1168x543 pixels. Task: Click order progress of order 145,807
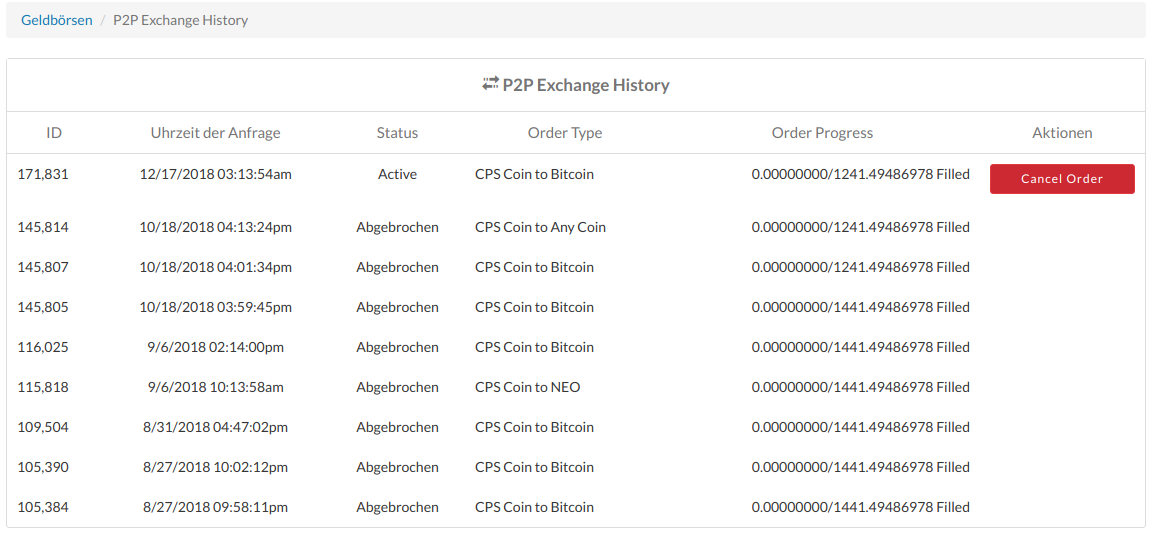click(860, 267)
